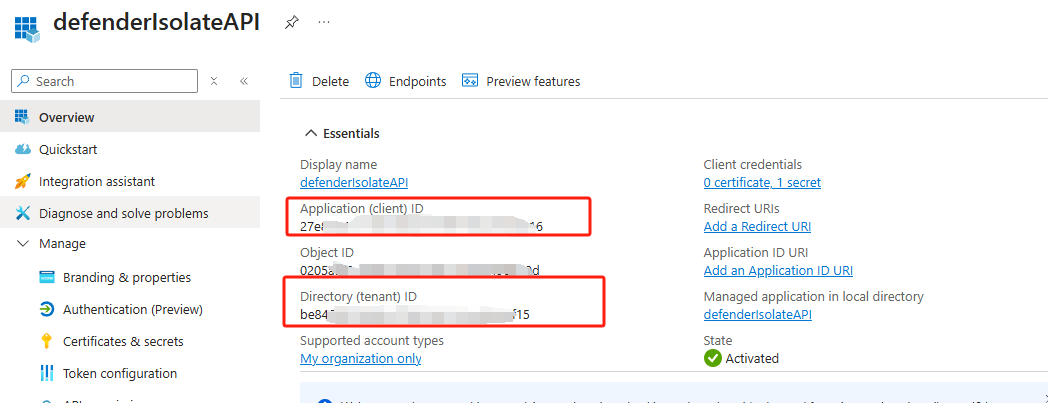Click the Activated state text
The width and height of the screenshot is (1048, 403).
click(x=752, y=359)
